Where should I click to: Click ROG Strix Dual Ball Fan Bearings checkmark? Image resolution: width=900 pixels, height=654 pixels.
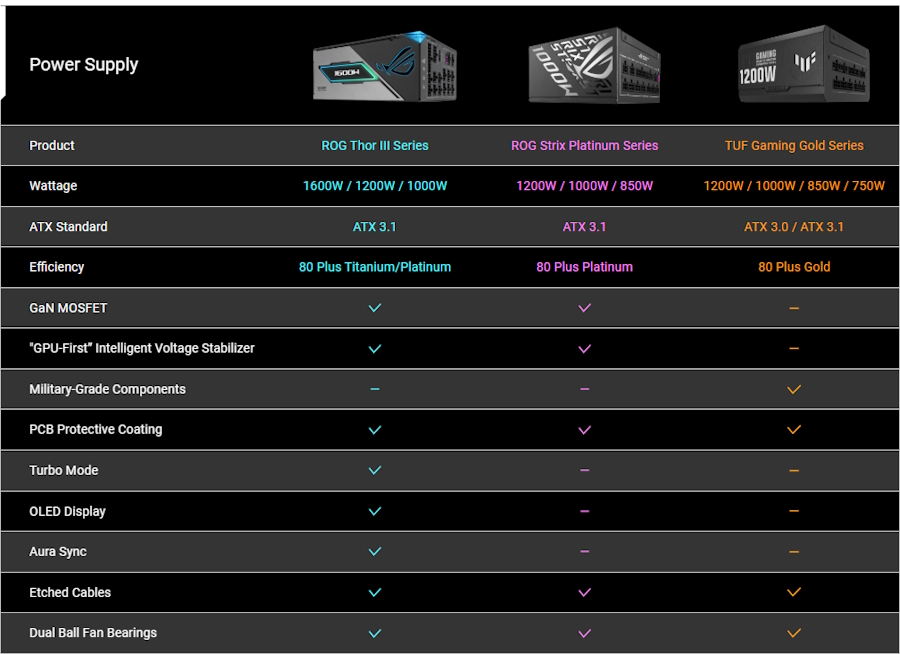pyautogui.click(x=585, y=633)
